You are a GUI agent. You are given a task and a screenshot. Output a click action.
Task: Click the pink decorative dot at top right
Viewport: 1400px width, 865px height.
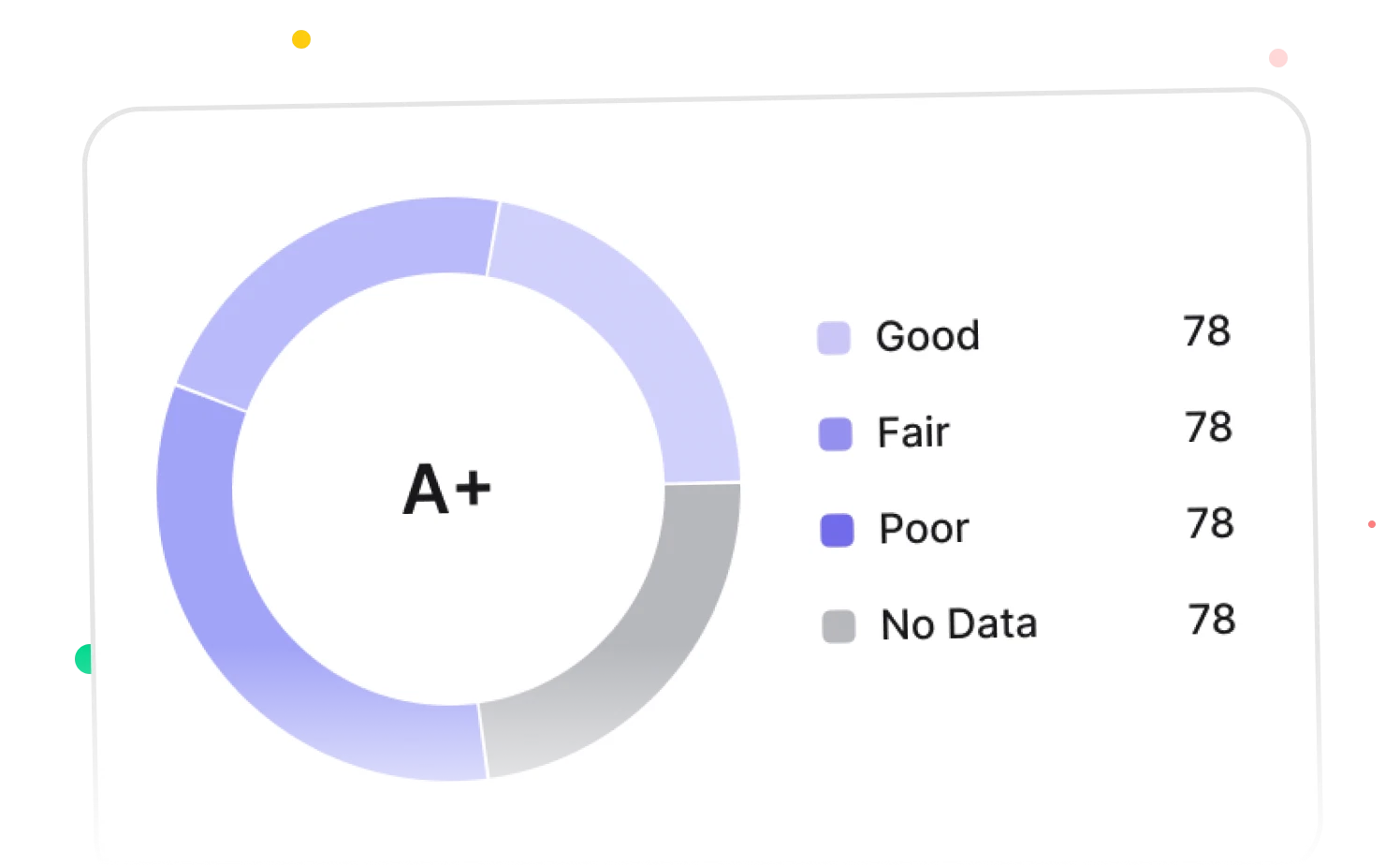pos(1278,58)
